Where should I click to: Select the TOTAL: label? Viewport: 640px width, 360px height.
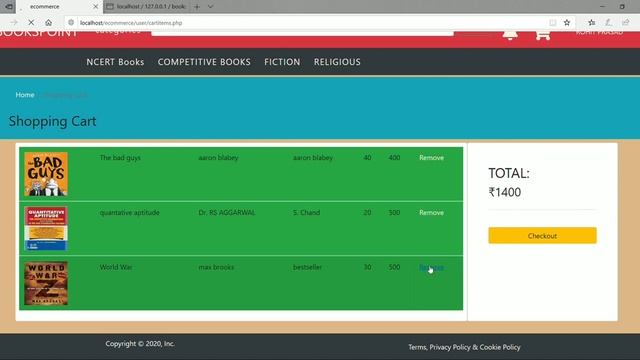(509, 173)
